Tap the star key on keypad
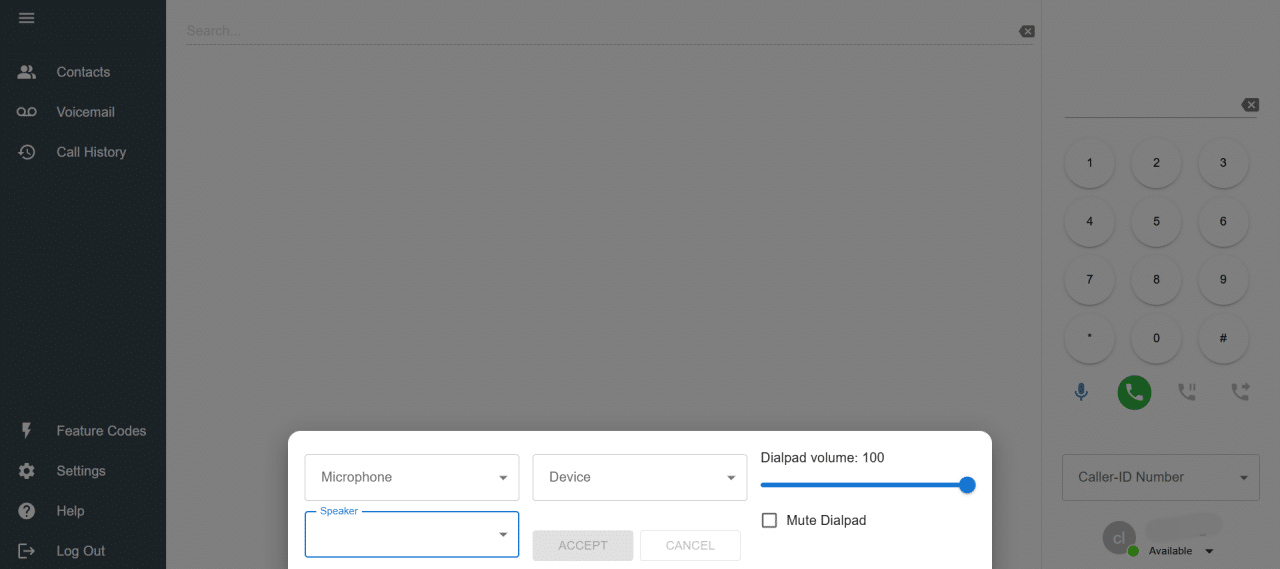Image resolution: width=1280 pixels, height=569 pixels. (x=1090, y=338)
